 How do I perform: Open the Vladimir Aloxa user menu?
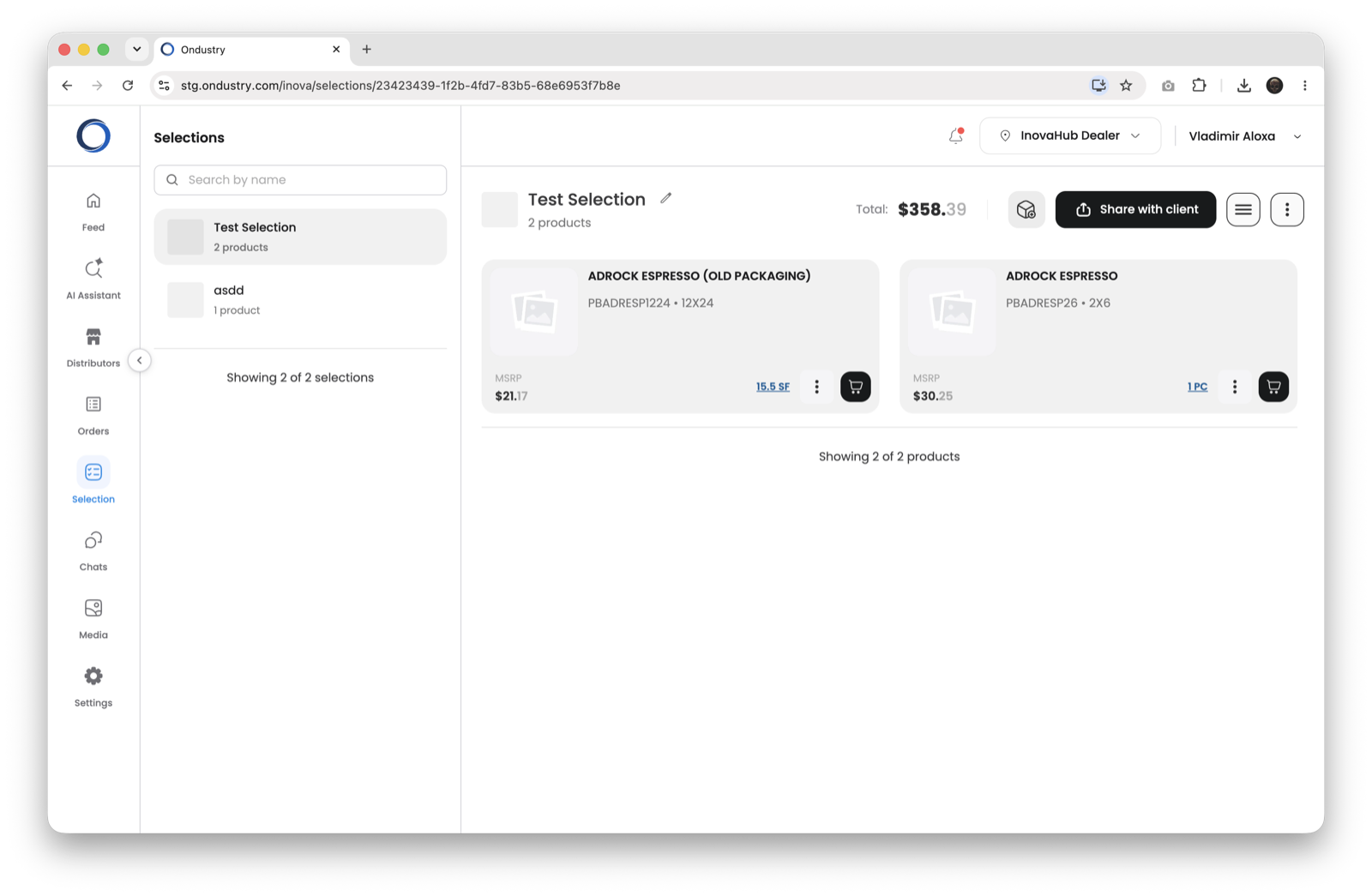(x=1245, y=136)
